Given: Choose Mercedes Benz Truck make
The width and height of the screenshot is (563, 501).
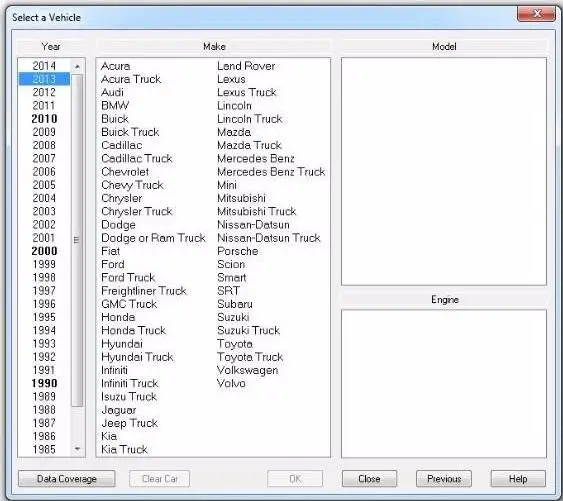Looking at the screenshot, I should [x=271, y=172].
